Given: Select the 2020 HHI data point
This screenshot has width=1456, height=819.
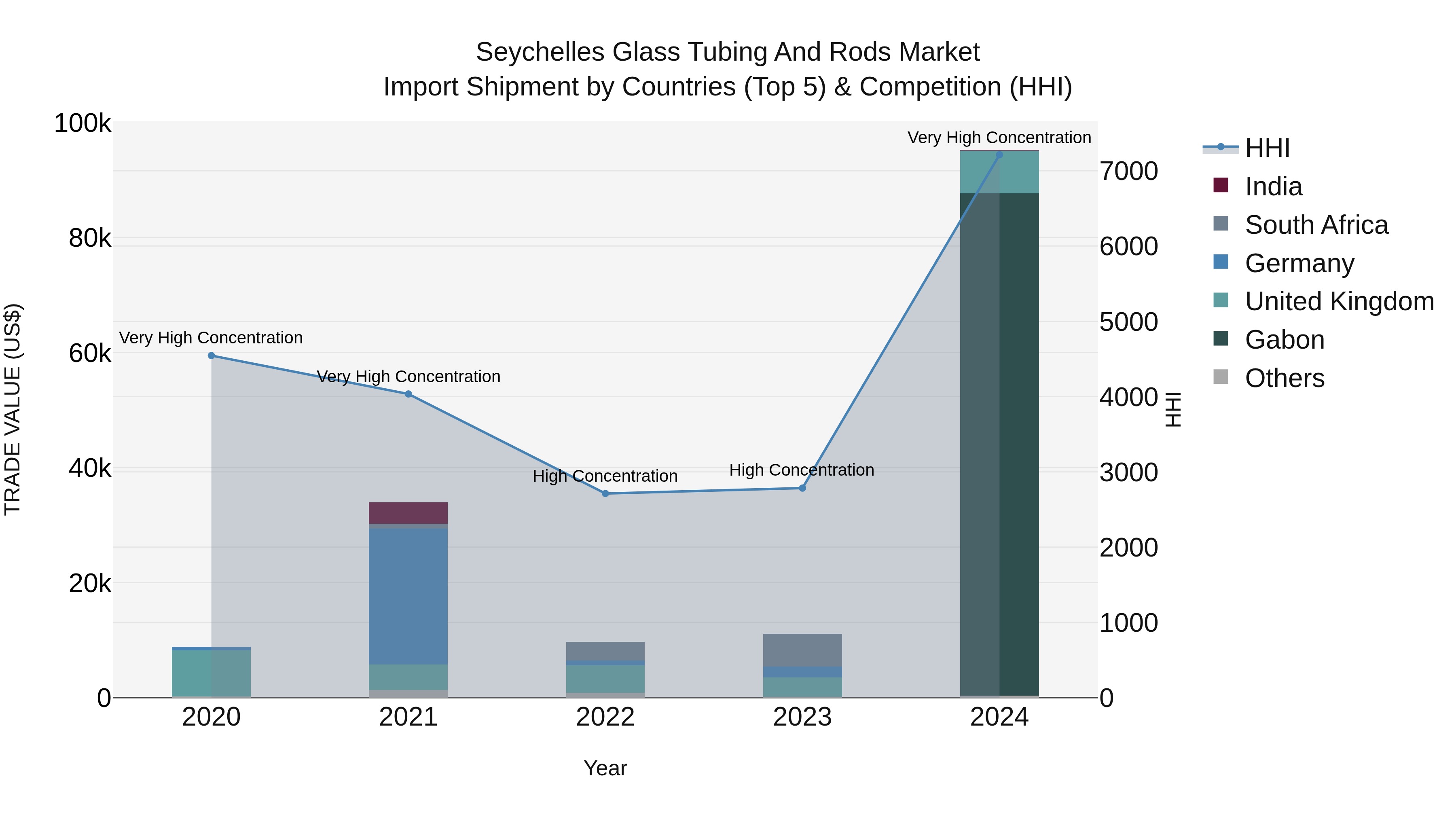Looking at the screenshot, I should (x=212, y=356).
